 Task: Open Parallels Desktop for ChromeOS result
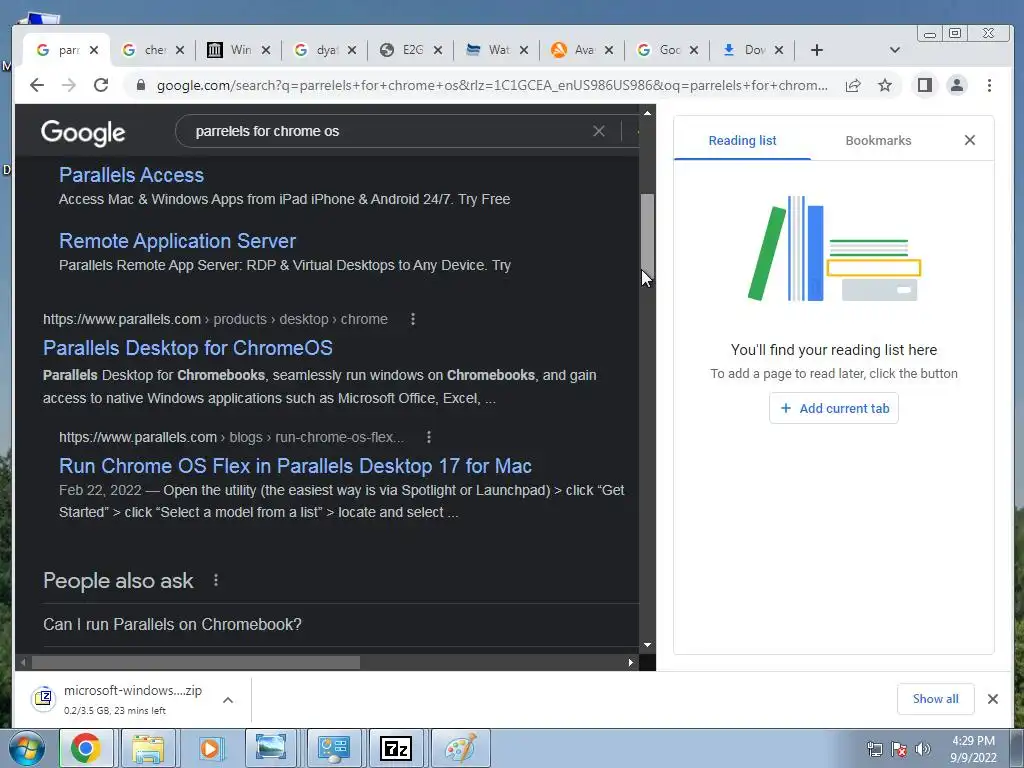pyautogui.click(x=187, y=348)
